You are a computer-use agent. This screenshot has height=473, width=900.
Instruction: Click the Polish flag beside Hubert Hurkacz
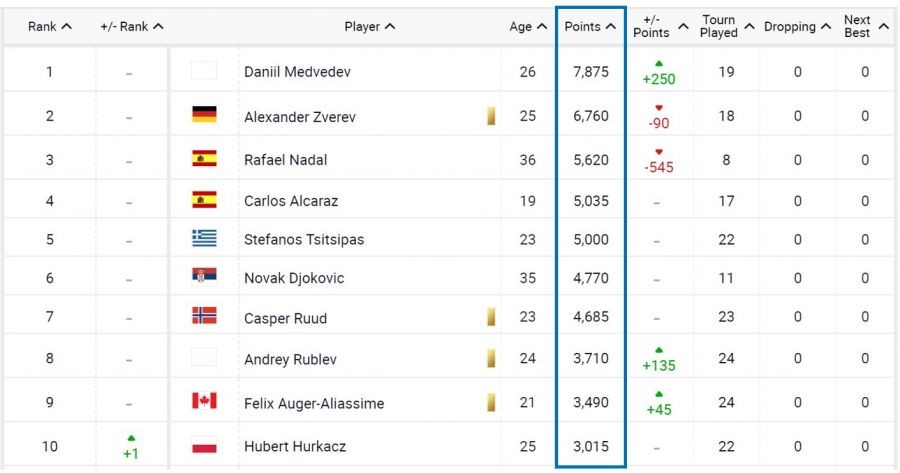pos(204,445)
